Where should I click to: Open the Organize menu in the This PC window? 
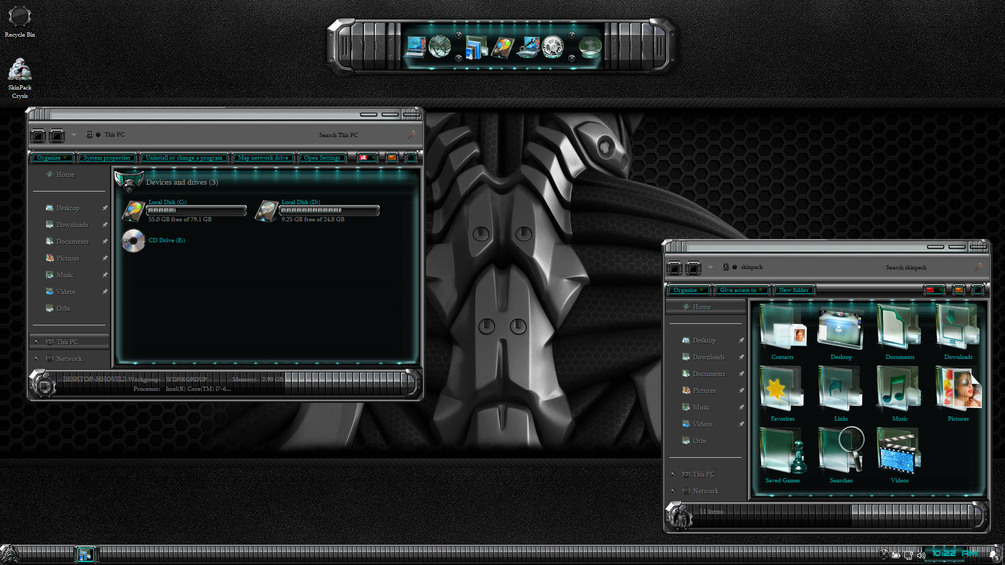coord(52,158)
